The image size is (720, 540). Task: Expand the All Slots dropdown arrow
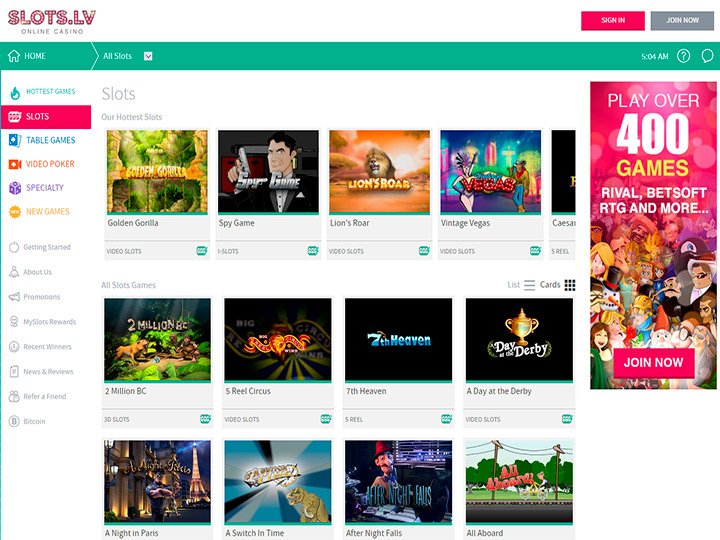148,56
